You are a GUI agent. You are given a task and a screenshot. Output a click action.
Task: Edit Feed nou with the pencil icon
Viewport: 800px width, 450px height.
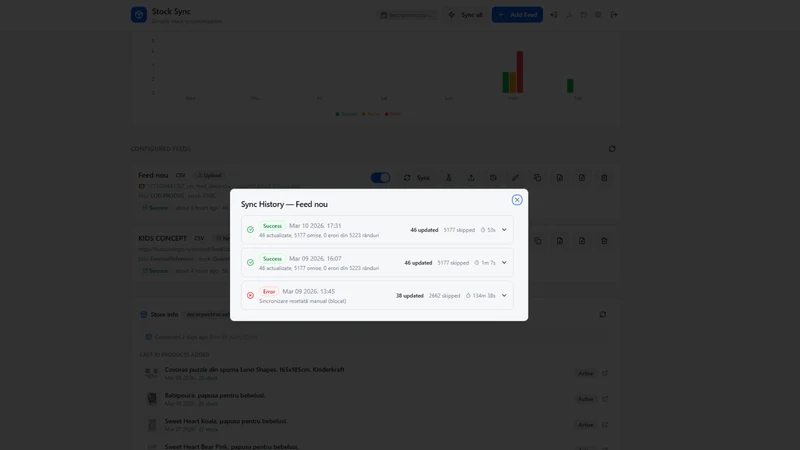pyautogui.click(x=515, y=178)
